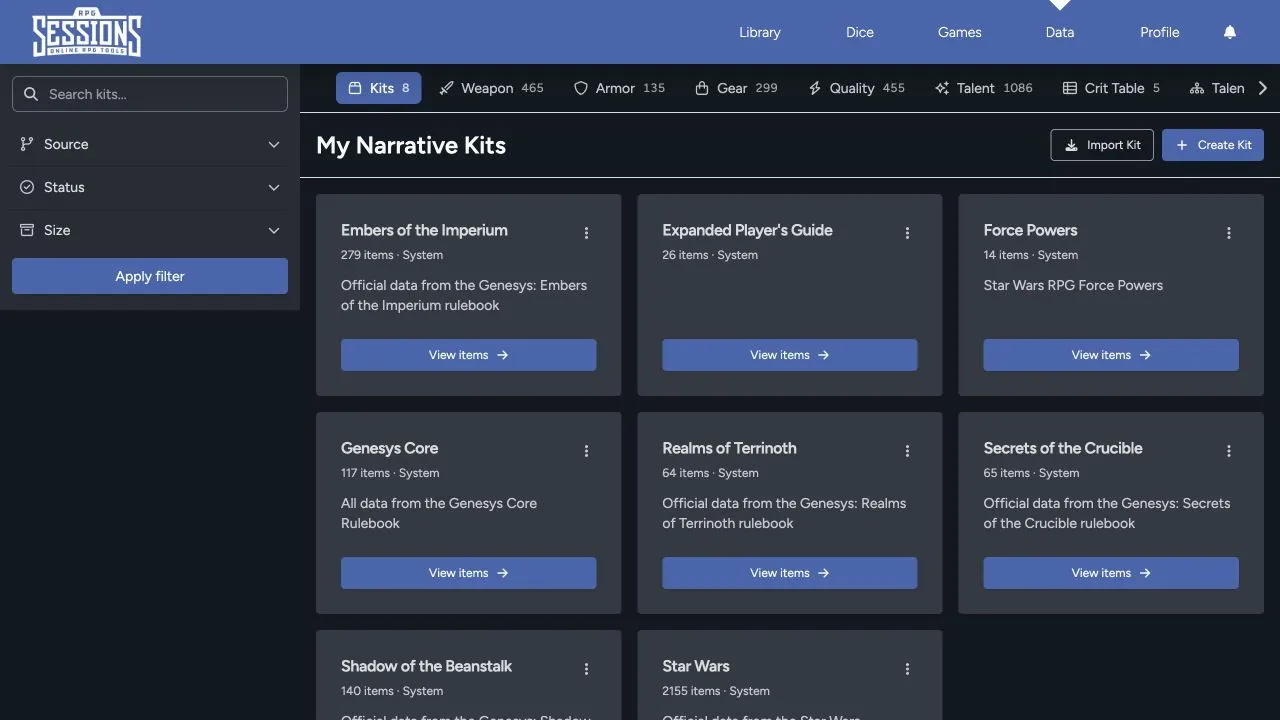Select the Kits 8 tab
Screen dimensions: 1280x720
coord(379,88)
